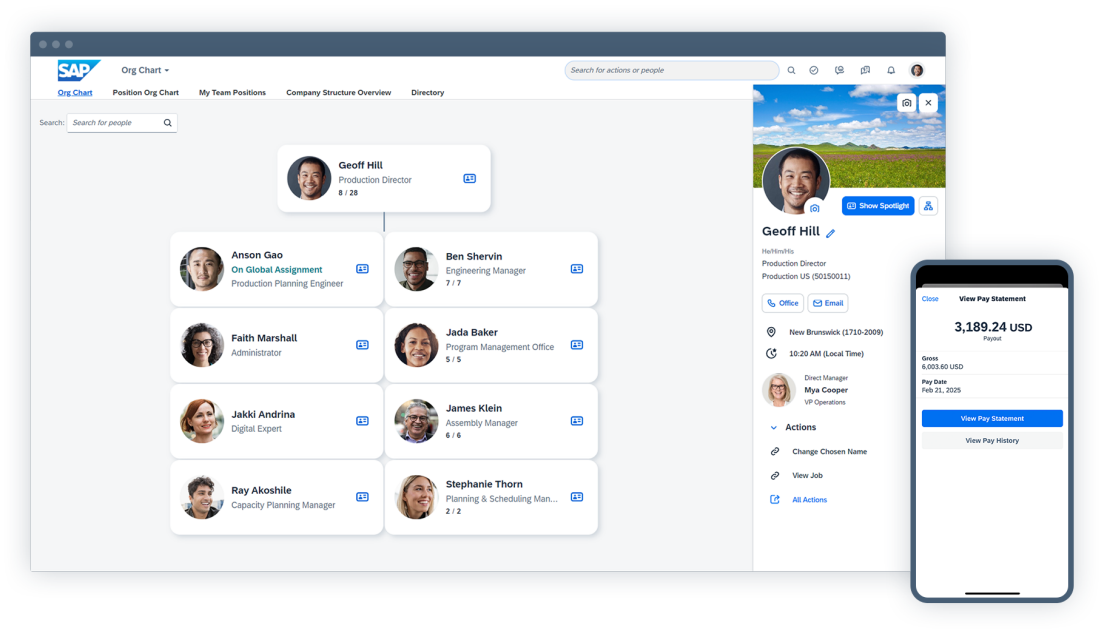Collapse the Actions section
The height and width of the screenshot is (634, 1104).
773,427
